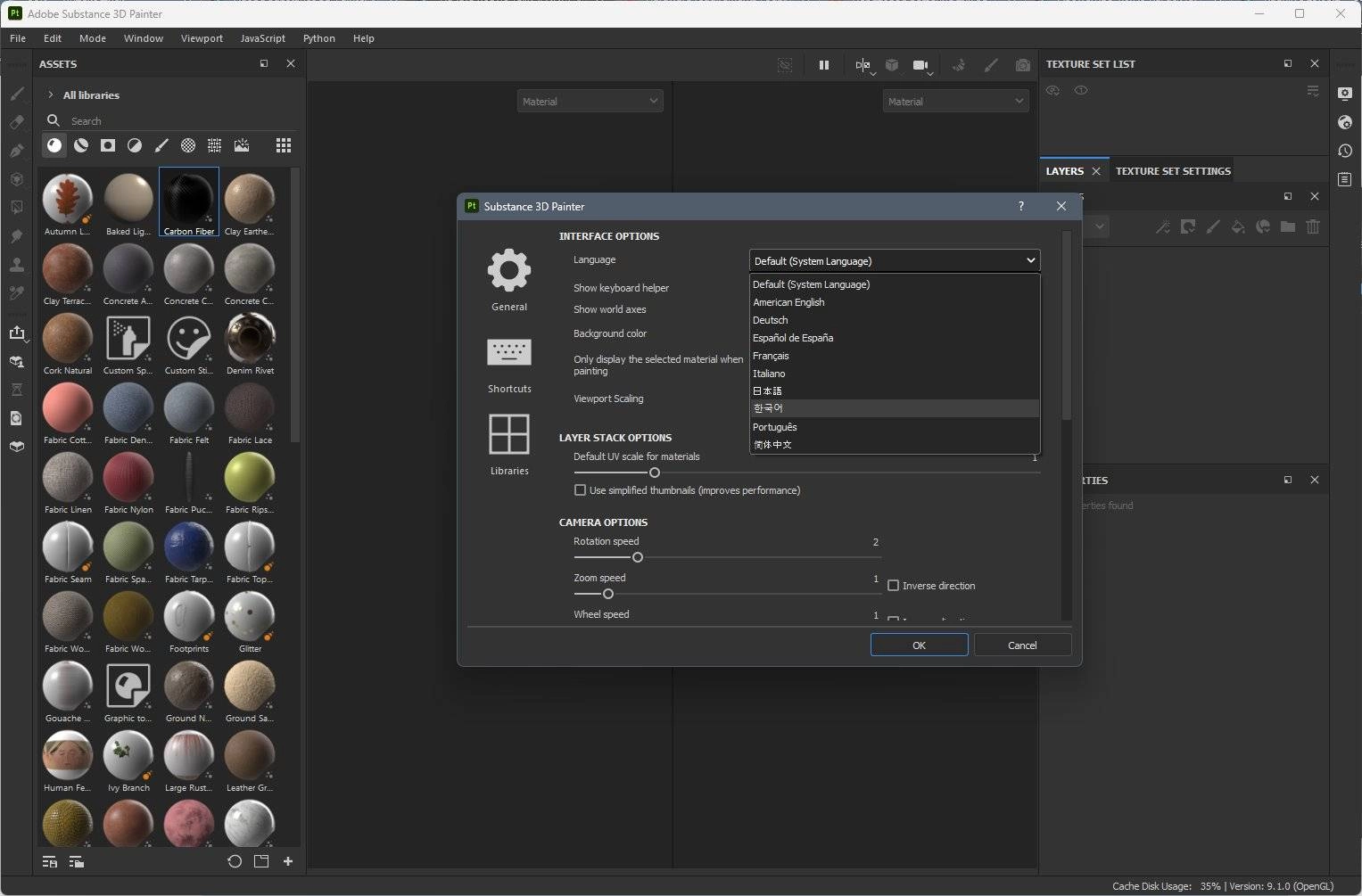This screenshot has width=1362, height=896.
Task: Click the preferences dialog vertical scrollbar
Action: 1067,325
